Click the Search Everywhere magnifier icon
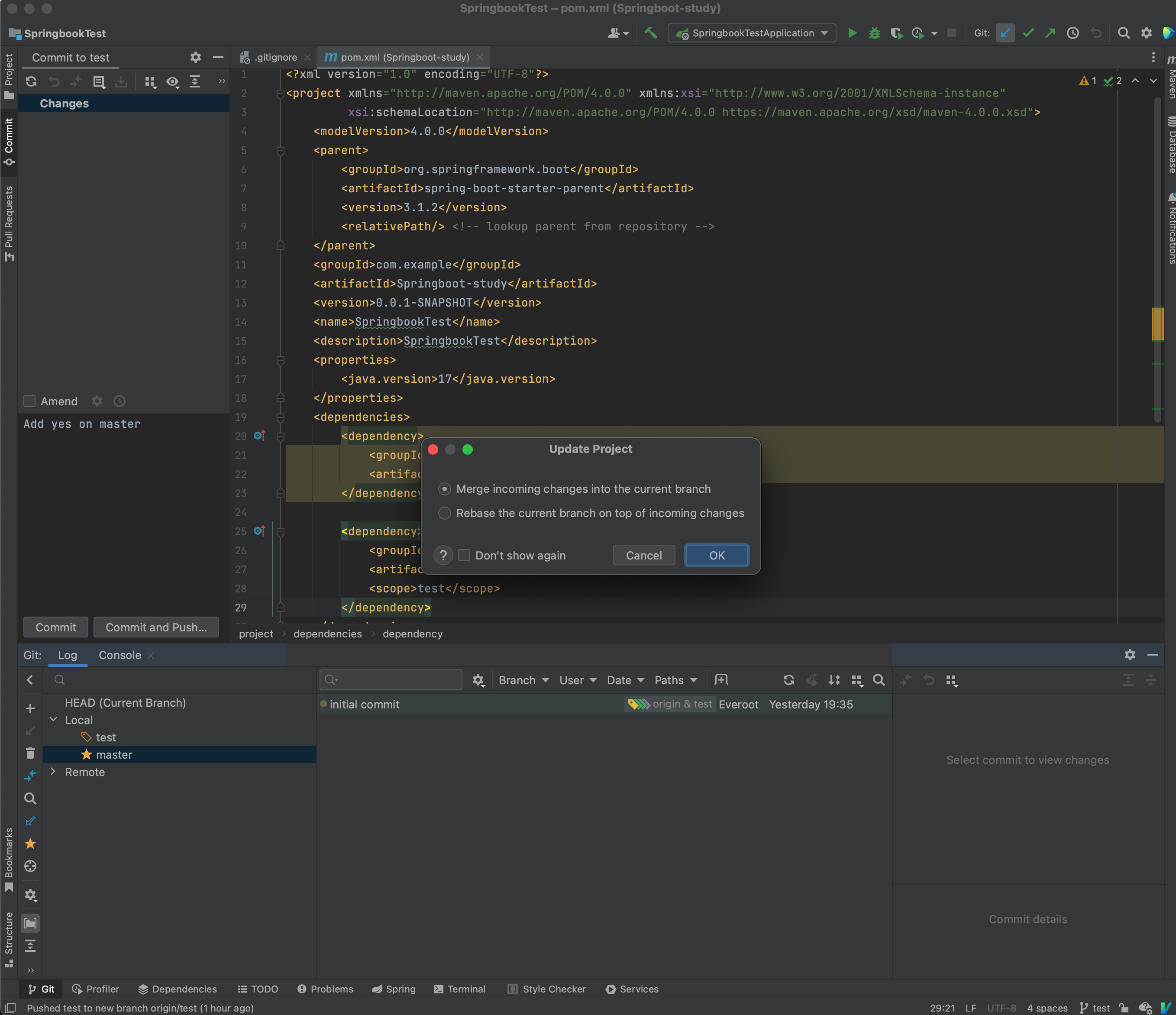This screenshot has width=1176, height=1015. click(x=1123, y=33)
